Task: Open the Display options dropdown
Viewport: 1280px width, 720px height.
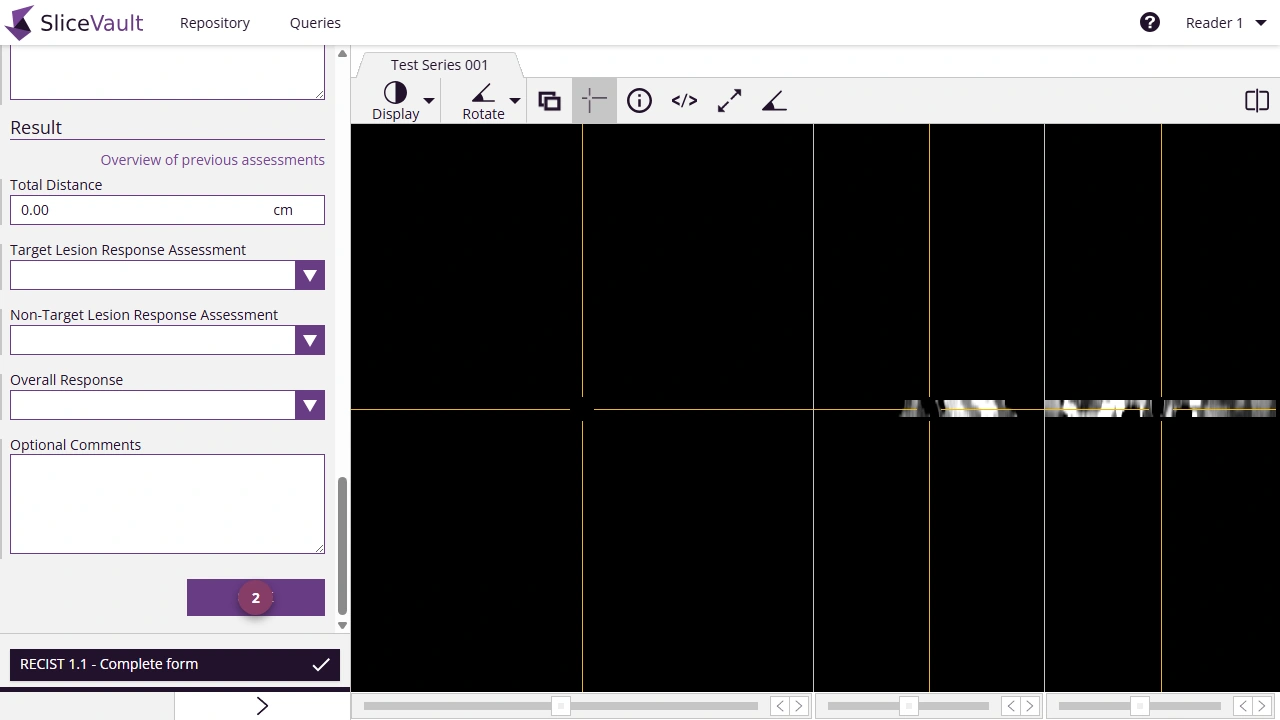Action: point(428,100)
